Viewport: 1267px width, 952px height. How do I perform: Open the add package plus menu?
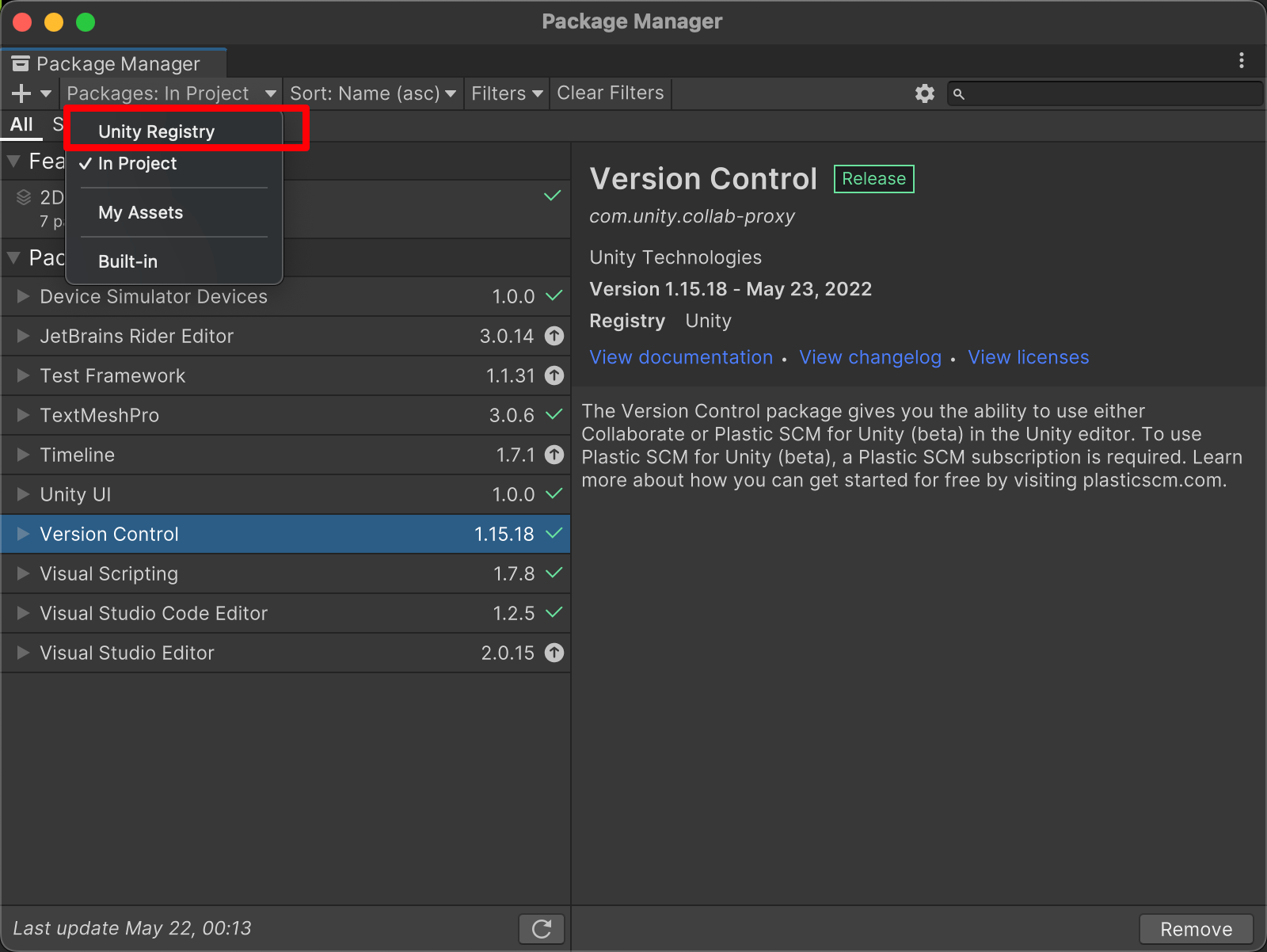32,93
